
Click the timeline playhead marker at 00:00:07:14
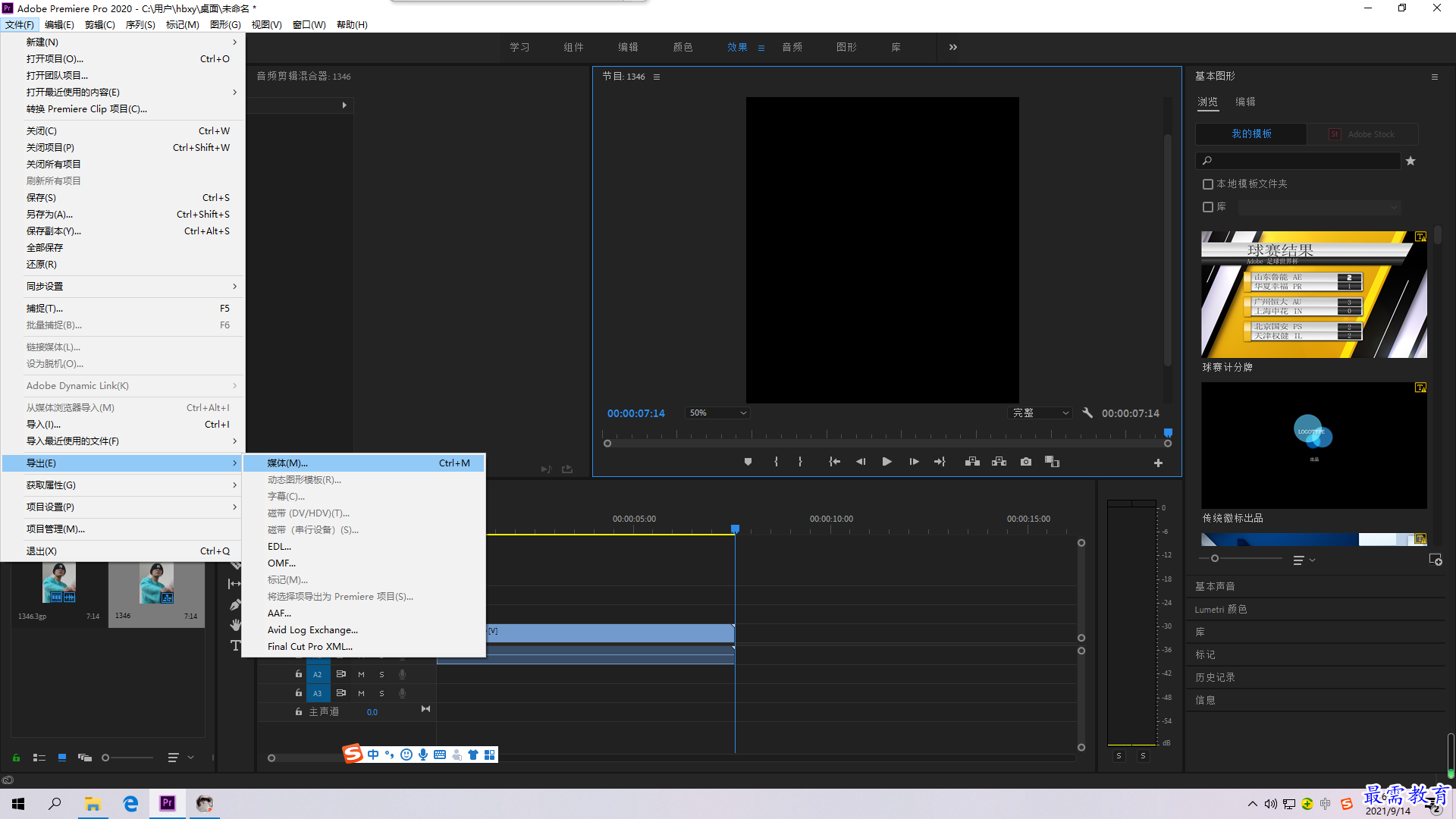pos(735,529)
